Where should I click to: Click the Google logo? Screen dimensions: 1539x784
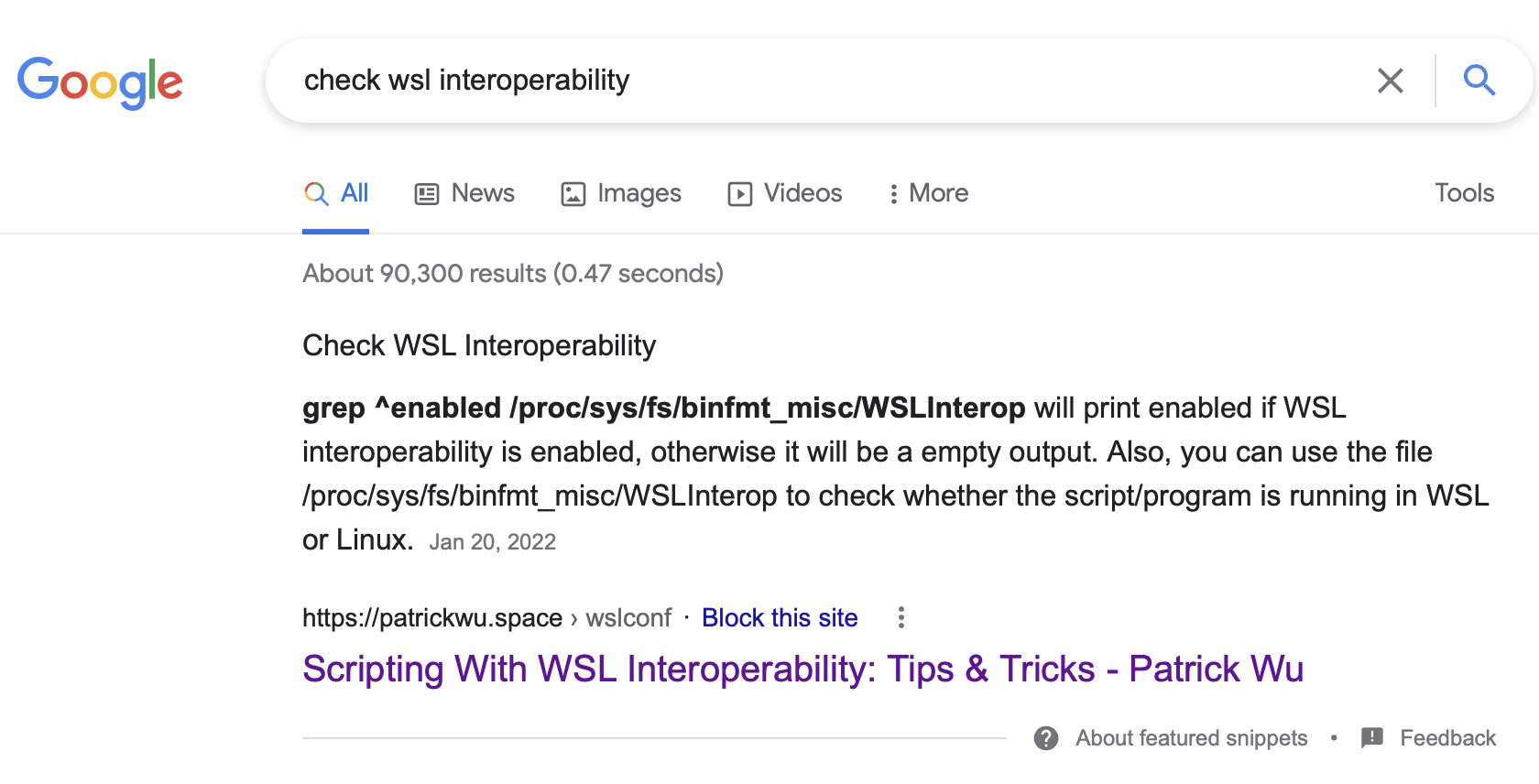pos(100,82)
